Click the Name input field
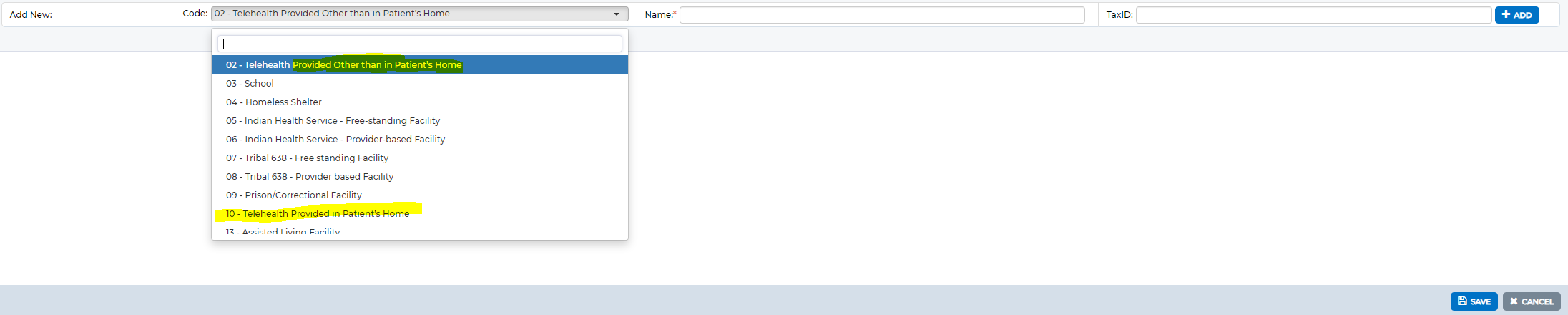This screenshot has width=1568, height=315. (882, 15)
